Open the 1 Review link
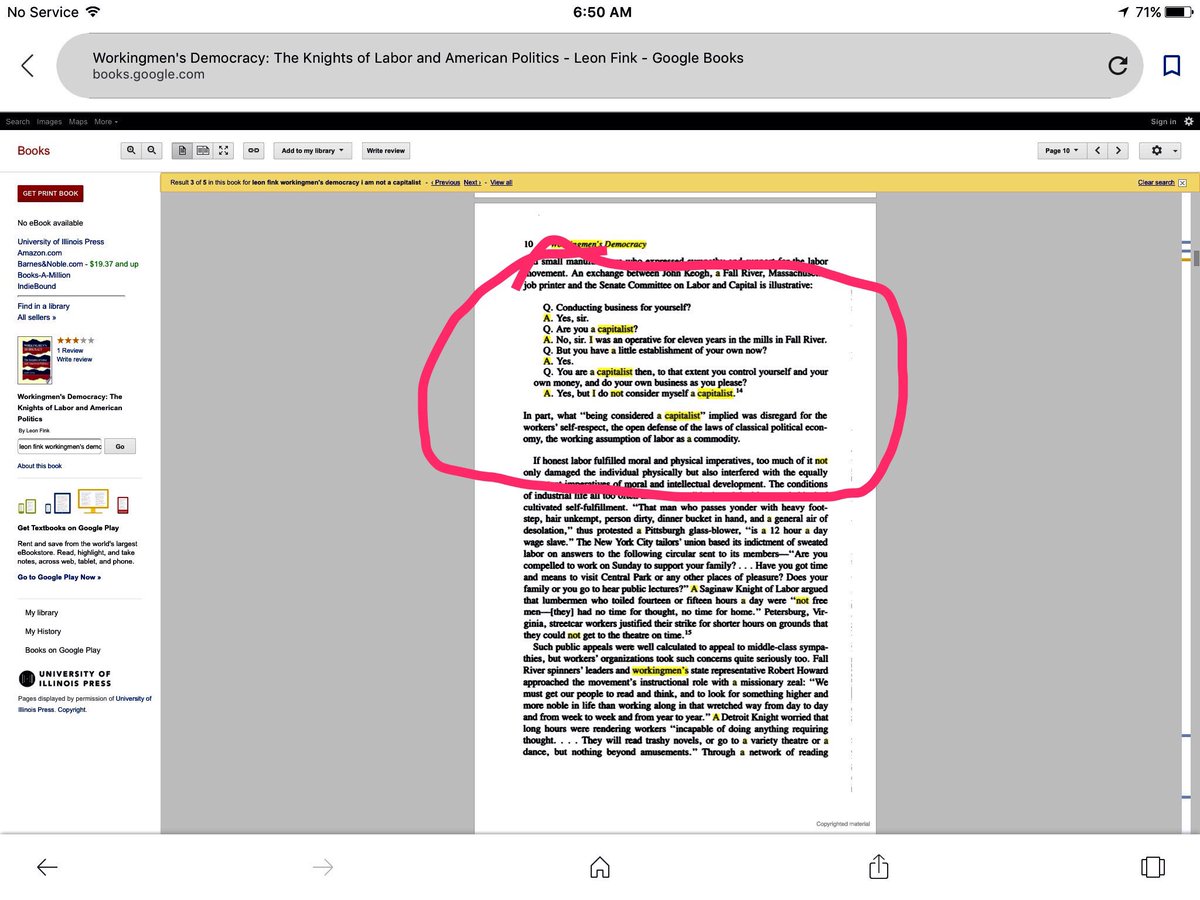Viewport: 1200px width, 900px height. tap(70, 351)
